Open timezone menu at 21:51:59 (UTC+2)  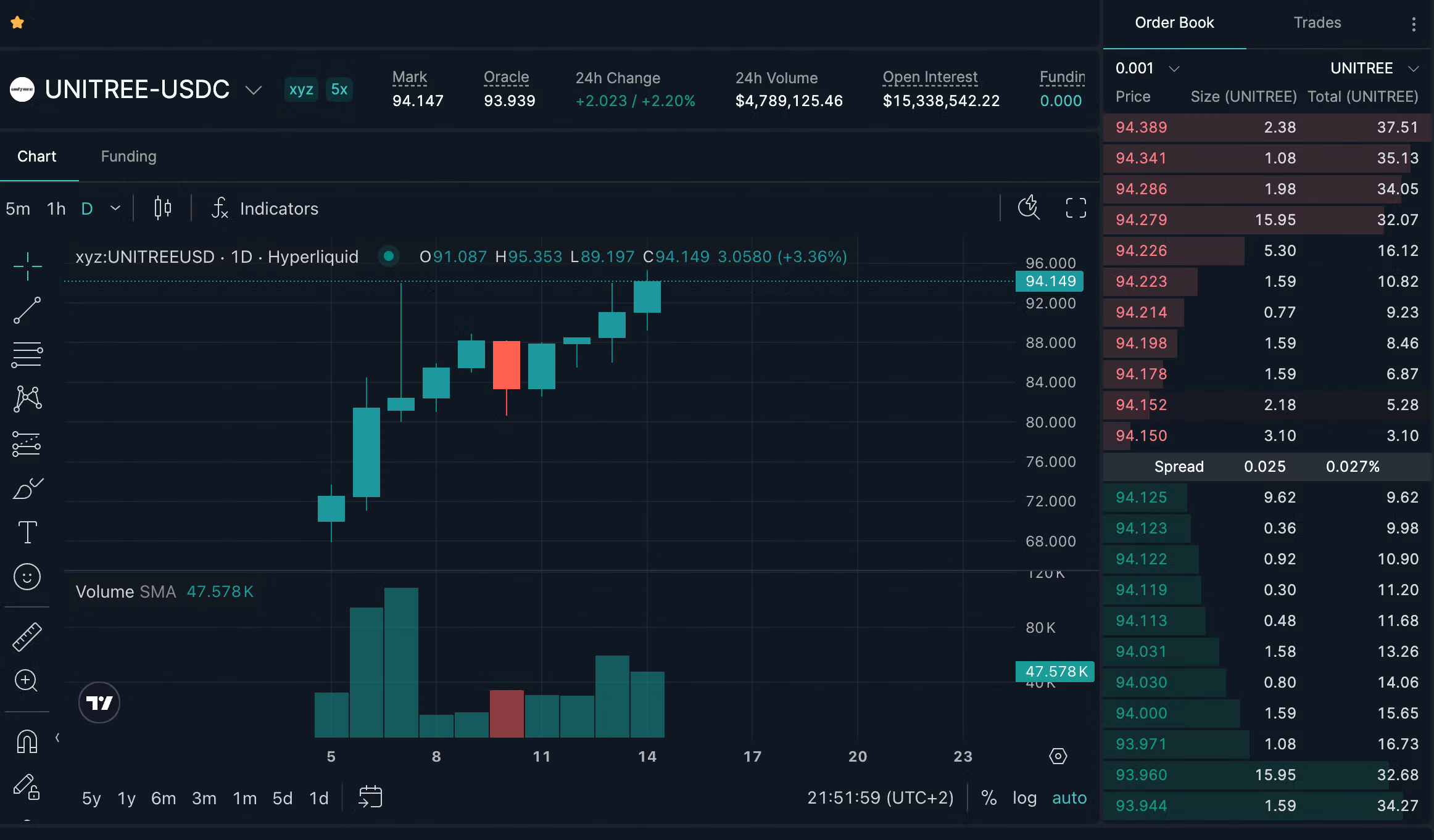coord(881,798)
